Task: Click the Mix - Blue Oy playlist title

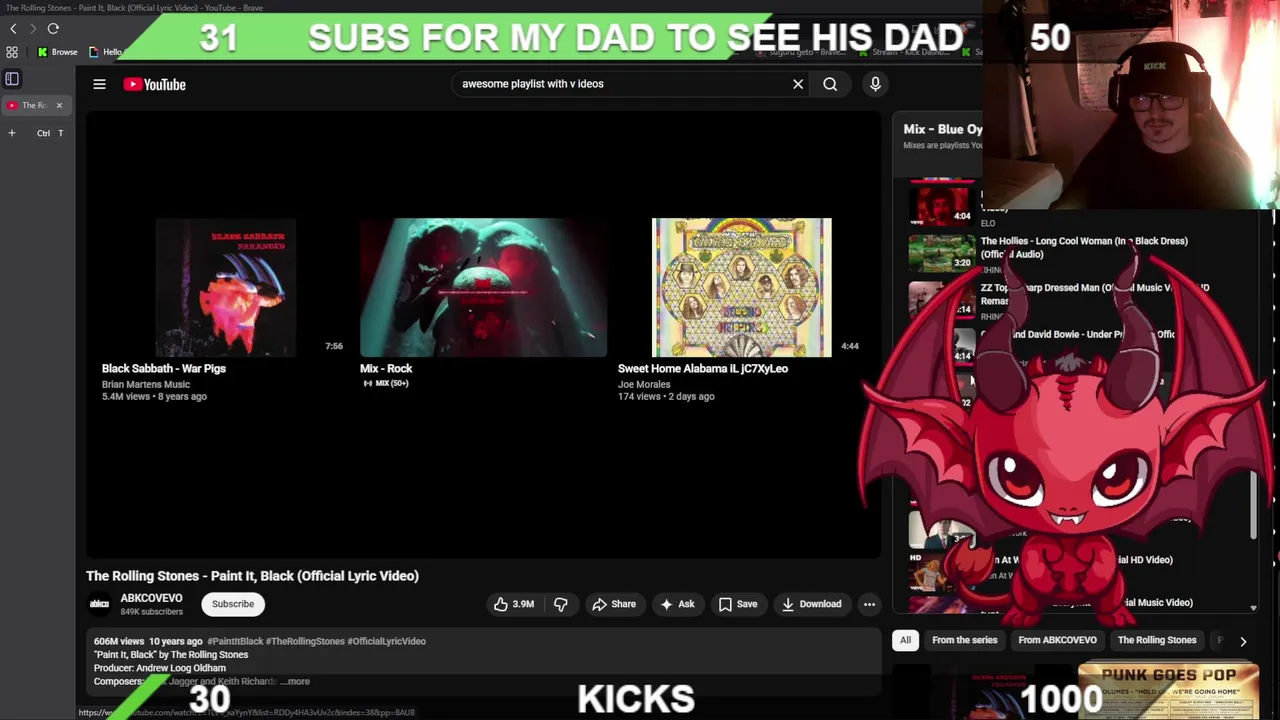Action: coord(943,129)
